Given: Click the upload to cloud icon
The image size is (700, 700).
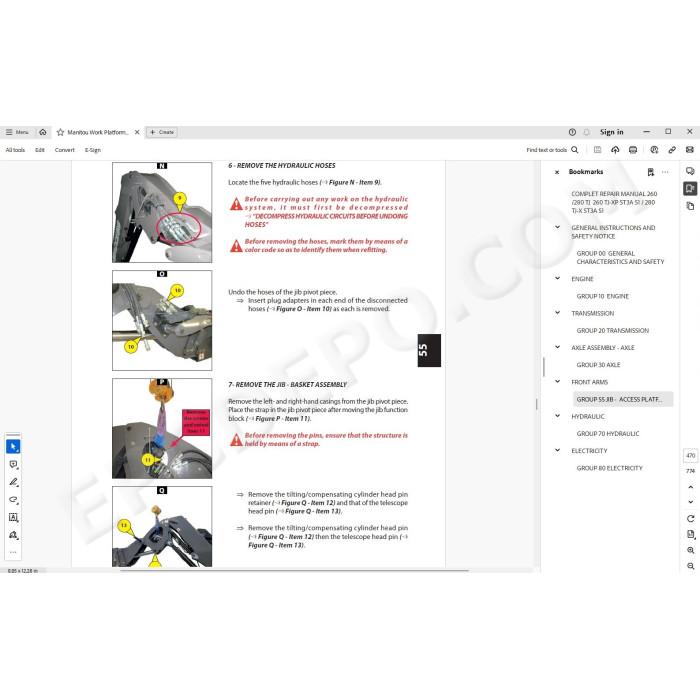Looking at the screenshot, I should click(615, 150).
